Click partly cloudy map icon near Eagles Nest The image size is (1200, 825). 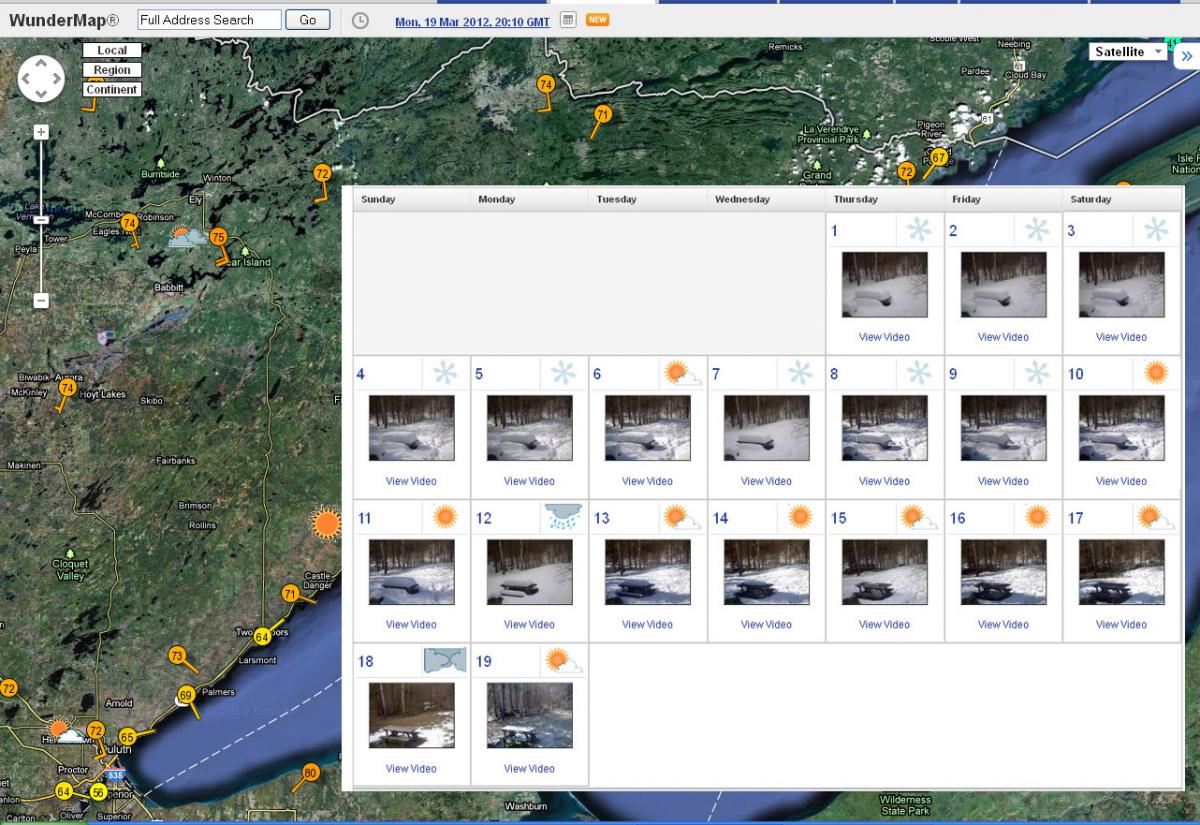pyautogui.click(x=186, y=237)
